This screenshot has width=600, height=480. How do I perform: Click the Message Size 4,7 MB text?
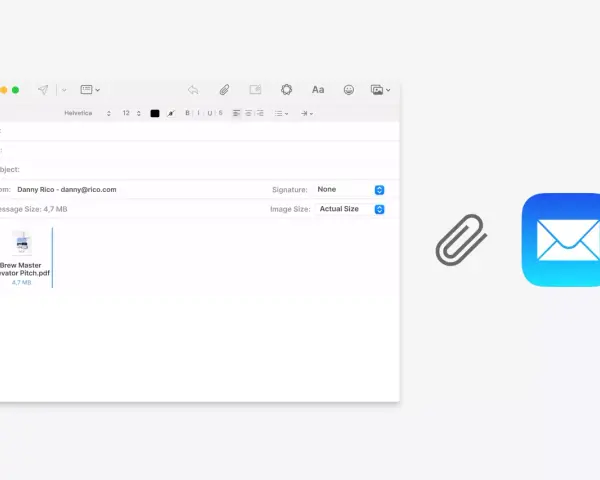coord(33,209)
